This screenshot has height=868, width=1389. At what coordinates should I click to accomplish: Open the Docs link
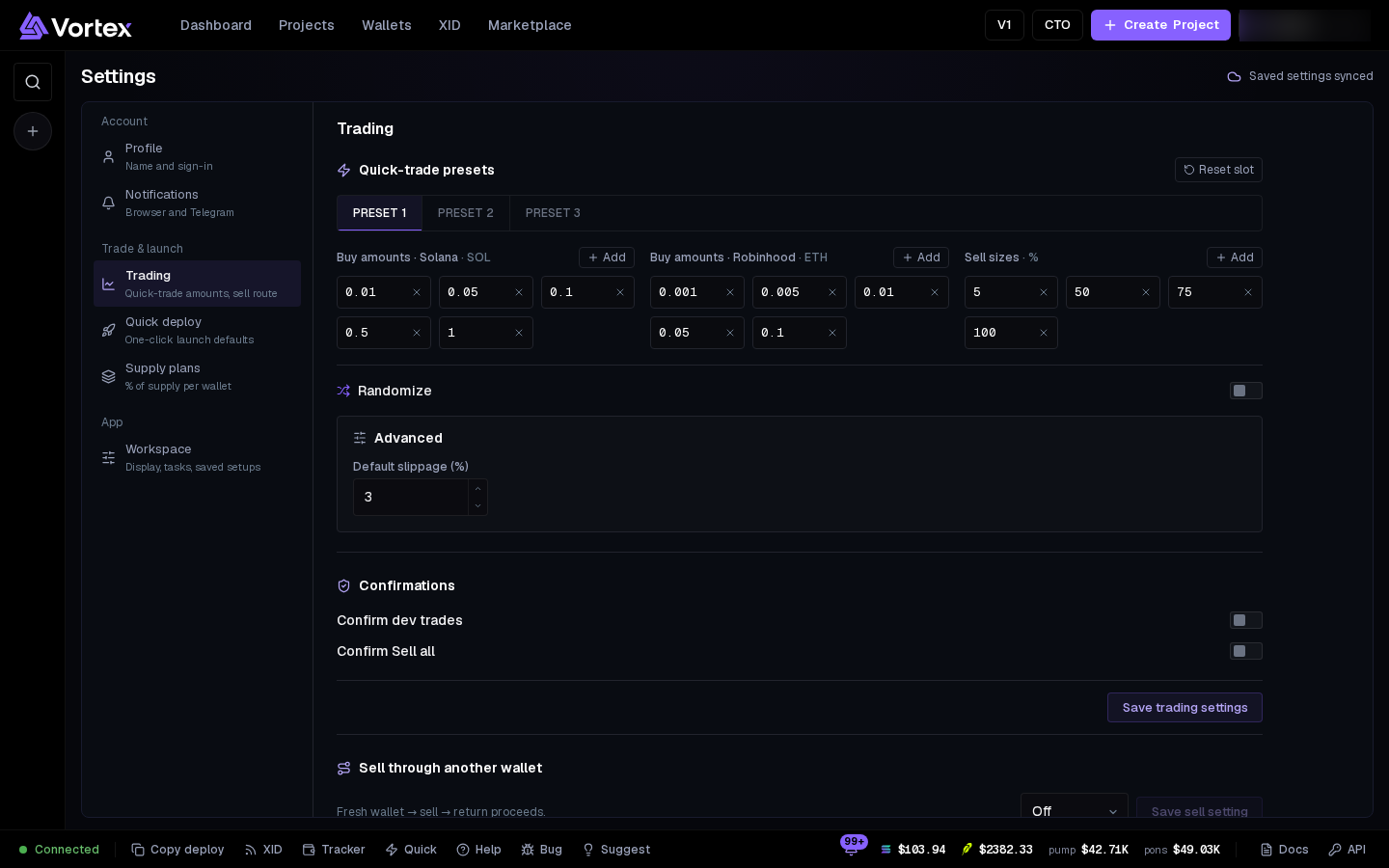pyautogui.click(x=1284, y=850)
